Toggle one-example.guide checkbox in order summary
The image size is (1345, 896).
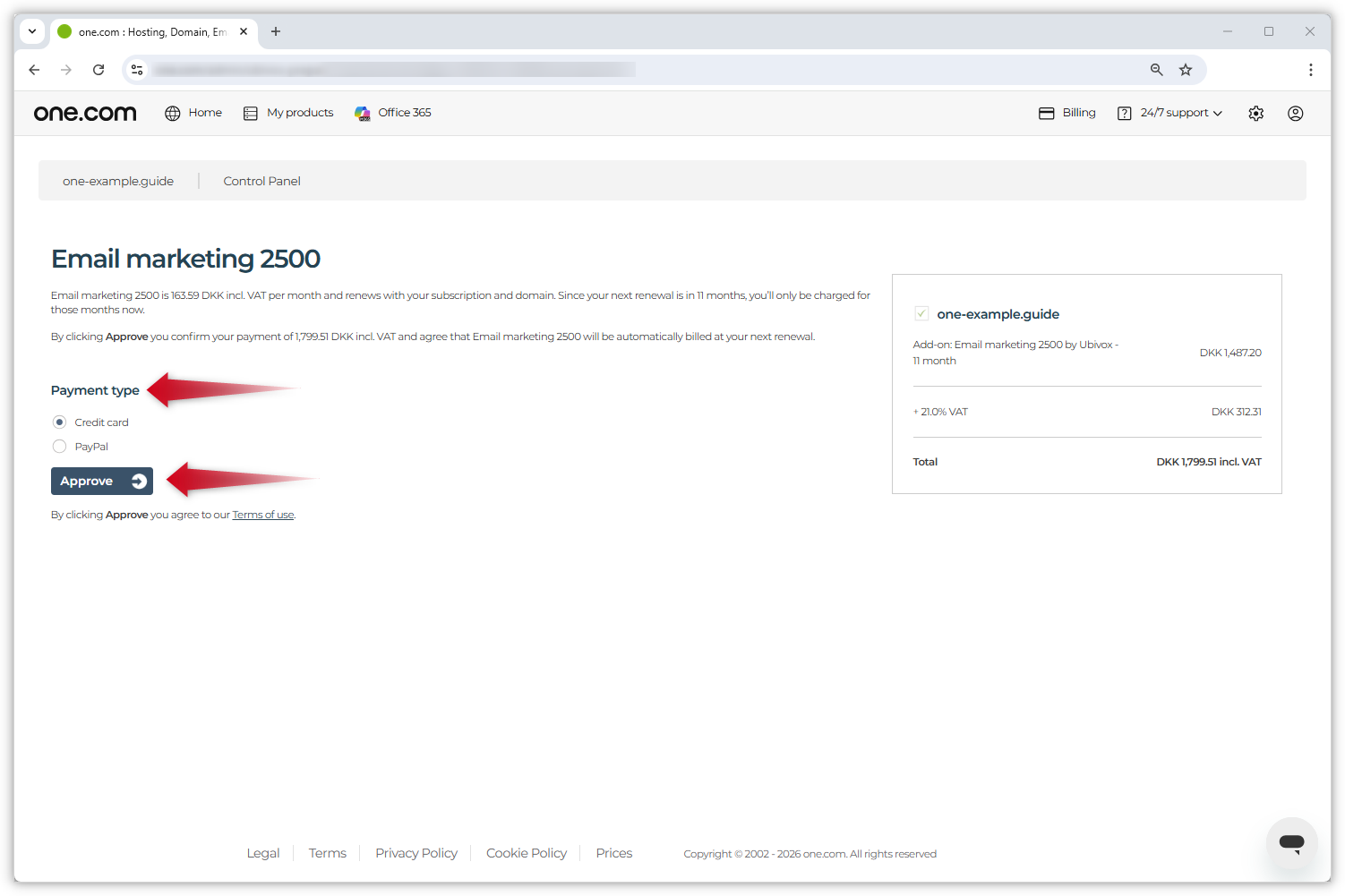pyautogui.click(x=921, y=313)
